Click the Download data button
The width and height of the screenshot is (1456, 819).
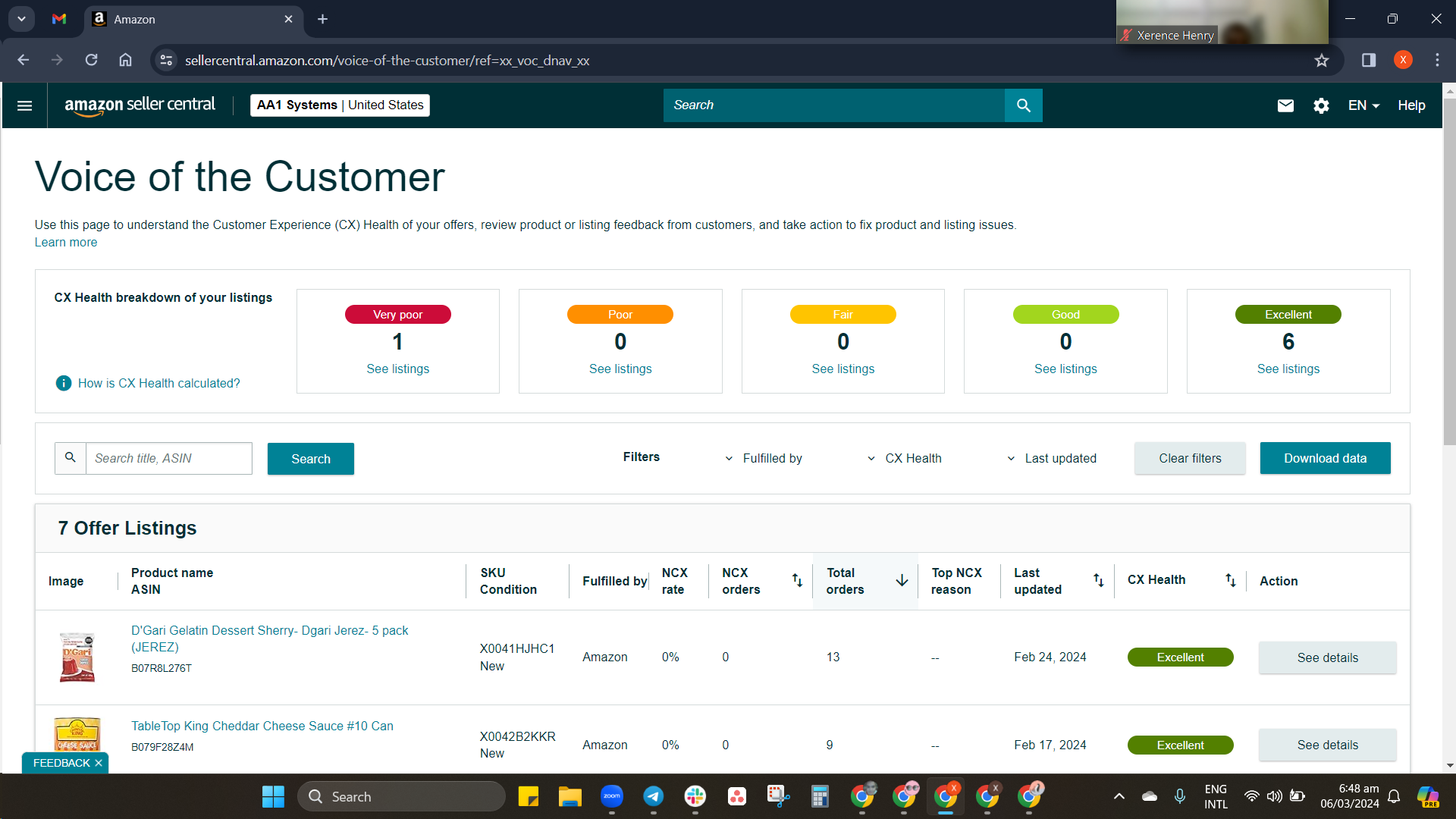(x=1325, y=458)
